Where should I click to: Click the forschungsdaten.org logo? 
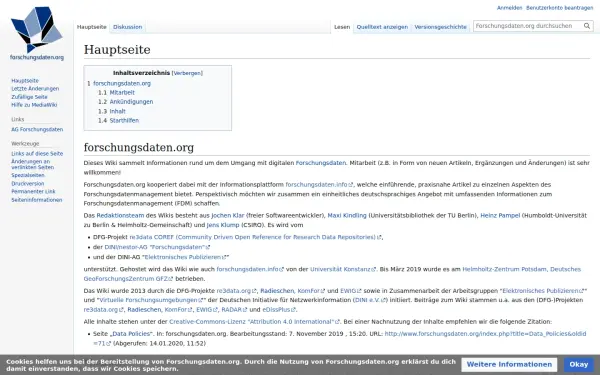click(x=37, y=34)
